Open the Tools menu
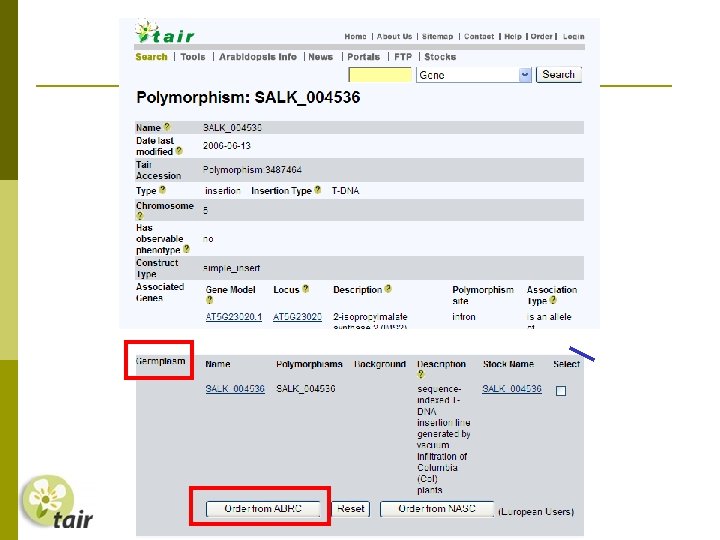This screenshot has height=540, width=720. [193, 57]
